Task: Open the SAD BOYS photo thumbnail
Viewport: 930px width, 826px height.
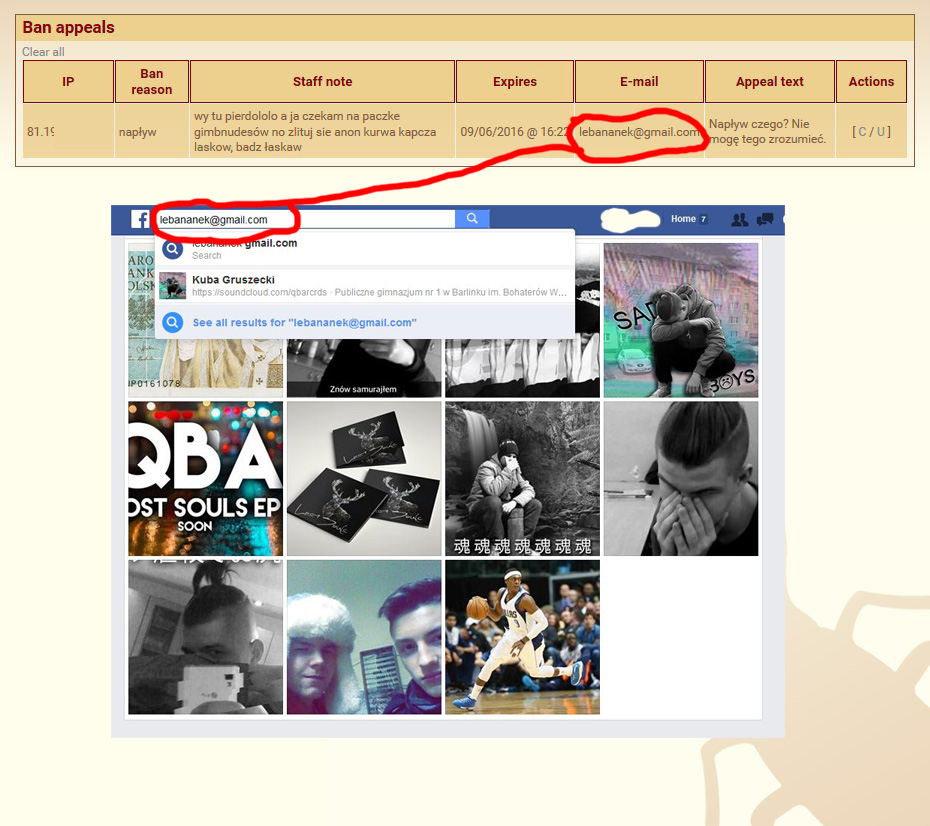Action: pyautogui.click(x=681, y=320)
